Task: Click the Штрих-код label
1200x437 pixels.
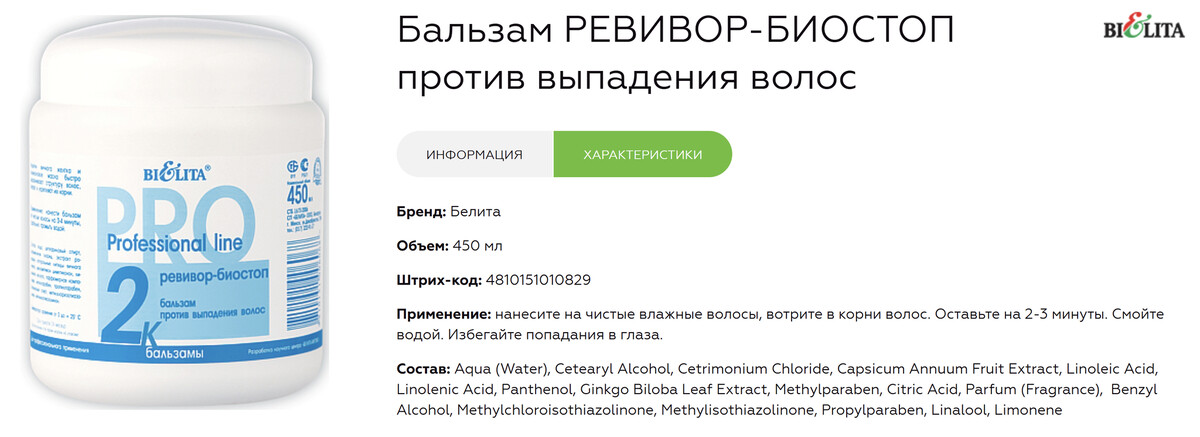Action: (x=438, y=279)
